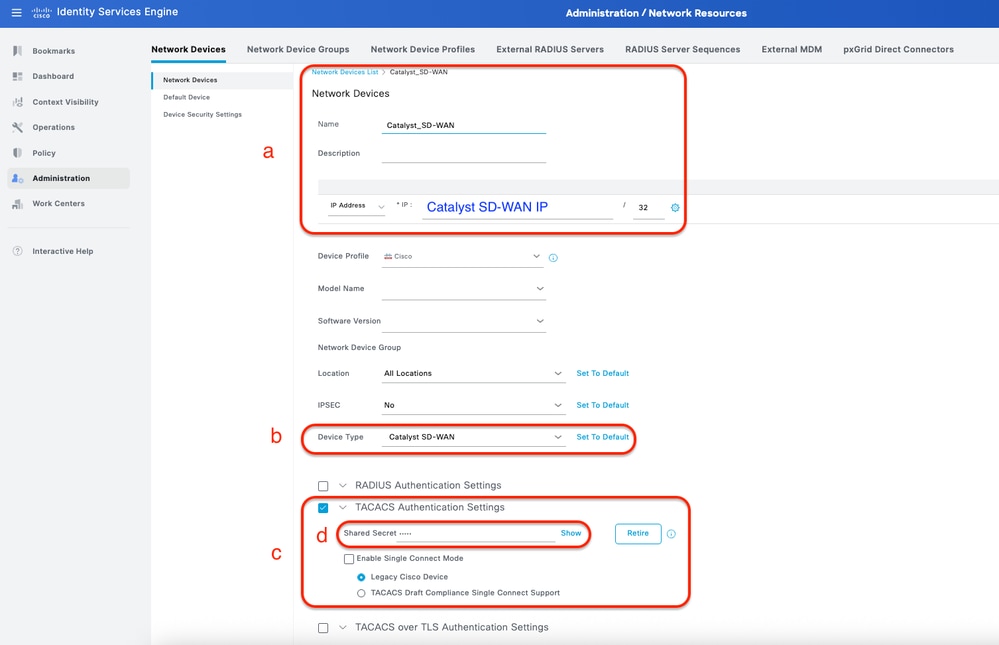Switch to Network Device Profiles tab

(422, 49)
